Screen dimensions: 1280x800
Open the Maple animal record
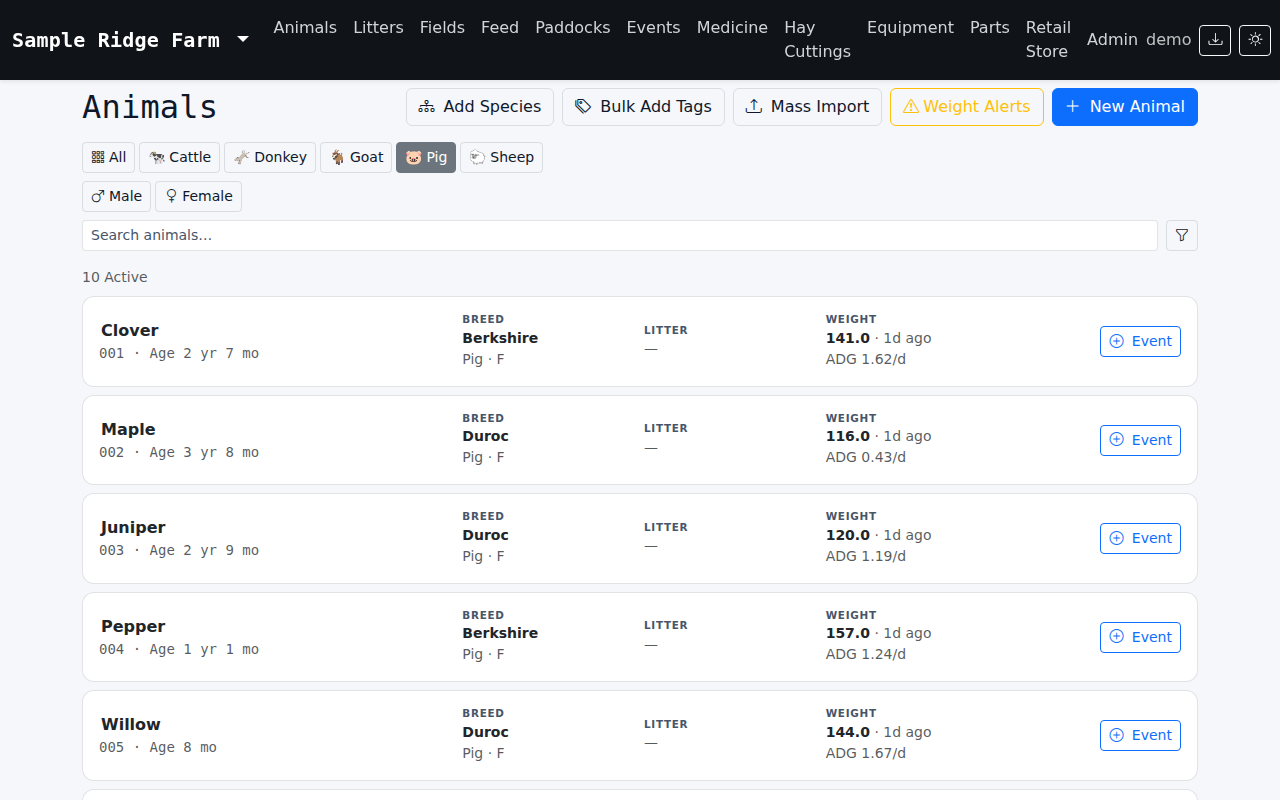tap(128, 429)
